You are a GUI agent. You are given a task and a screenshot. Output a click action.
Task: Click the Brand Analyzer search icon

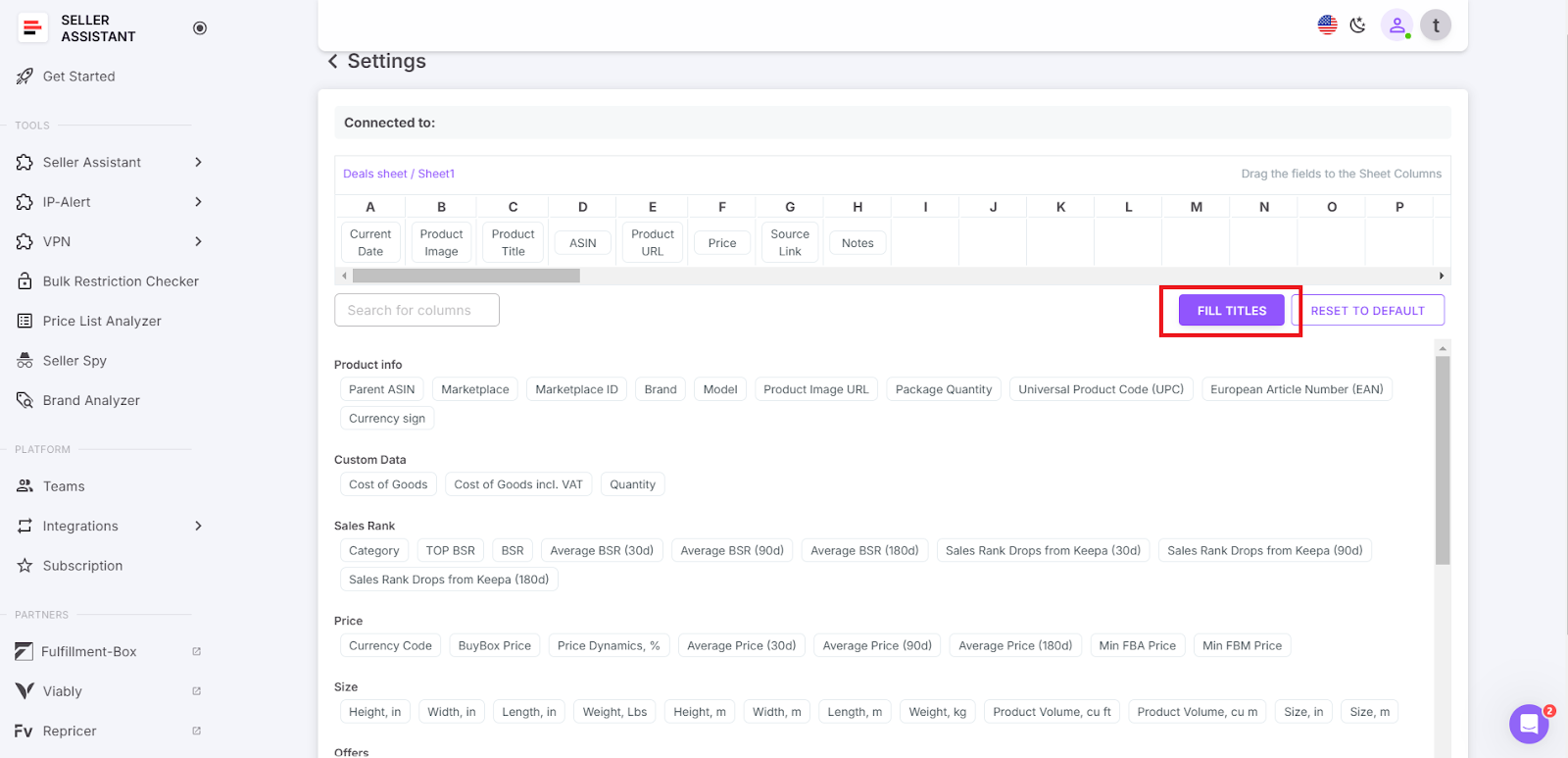(x=24, y=400)
